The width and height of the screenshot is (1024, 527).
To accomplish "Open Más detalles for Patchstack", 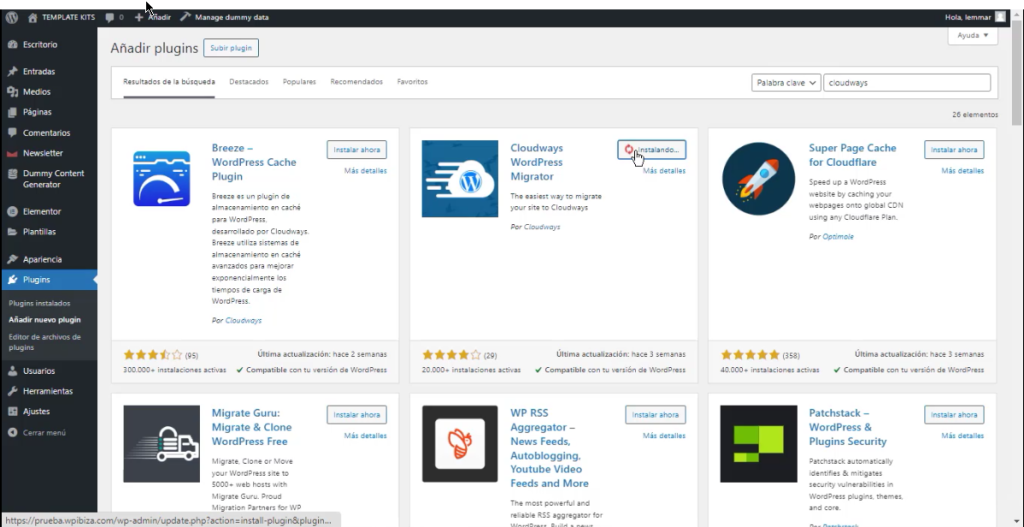I will (963, 436).
